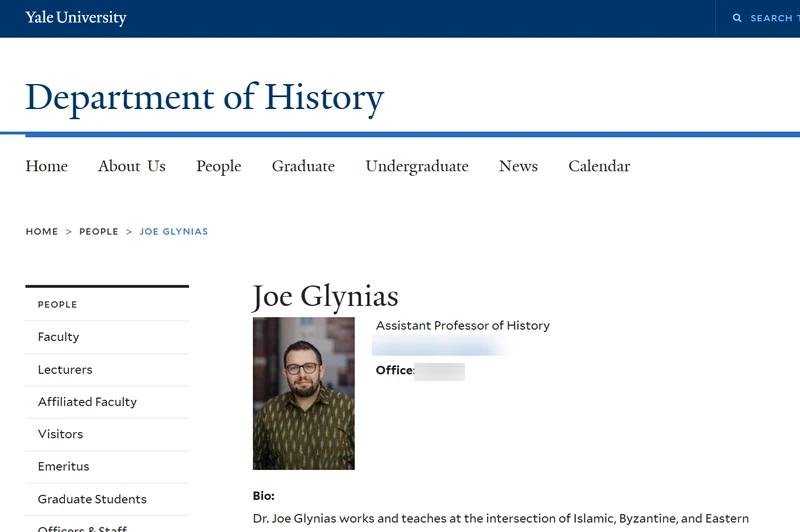Viewport: 800px width, 532px height.
Task: Open the People menu
Action: [x=219, y=166]
